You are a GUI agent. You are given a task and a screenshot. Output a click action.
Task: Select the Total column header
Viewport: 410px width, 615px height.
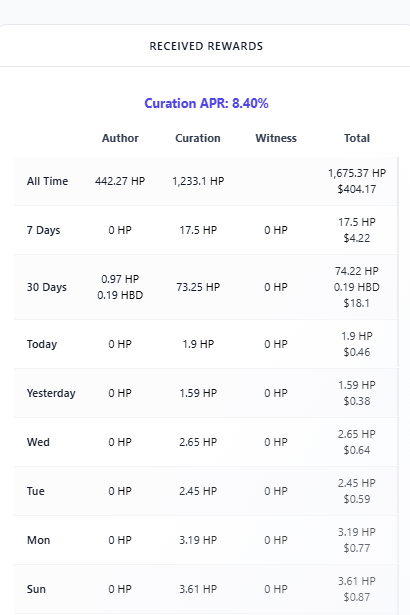point(357,138)
